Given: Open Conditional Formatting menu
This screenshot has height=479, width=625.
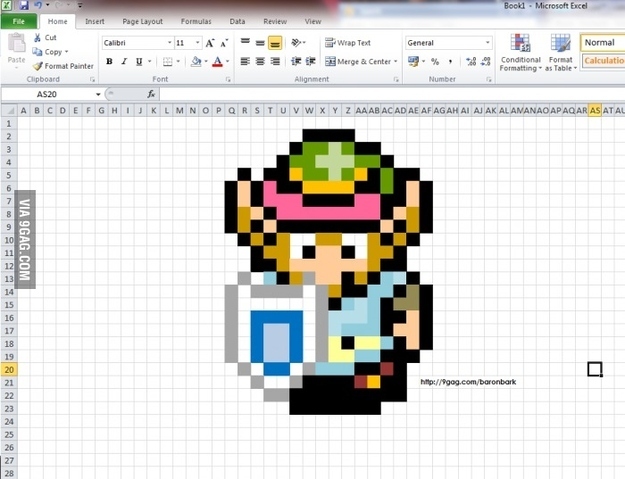Looking at the screenshot, I should tap(521, 53).
